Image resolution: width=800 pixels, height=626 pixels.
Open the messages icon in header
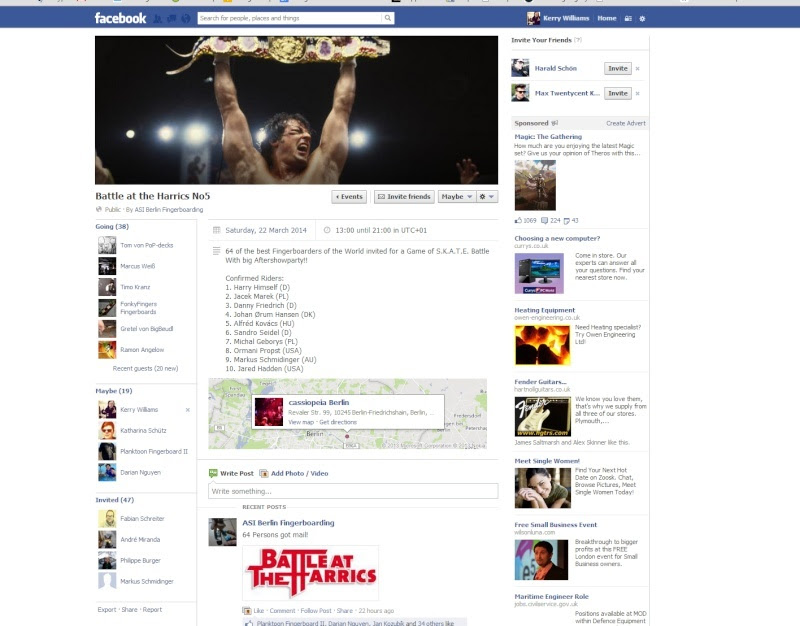[172, 19]
